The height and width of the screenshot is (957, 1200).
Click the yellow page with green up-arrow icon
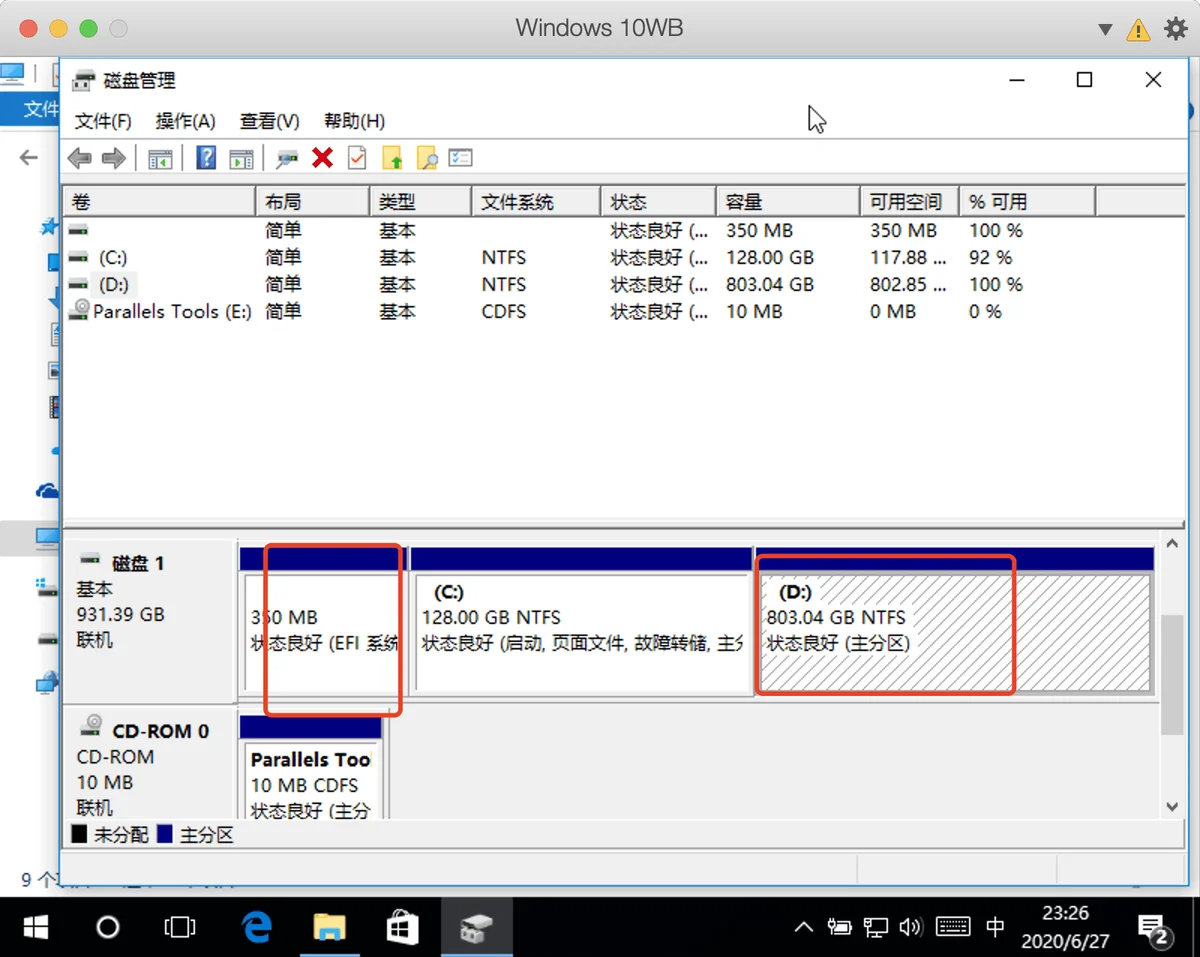tap(393, 158)
